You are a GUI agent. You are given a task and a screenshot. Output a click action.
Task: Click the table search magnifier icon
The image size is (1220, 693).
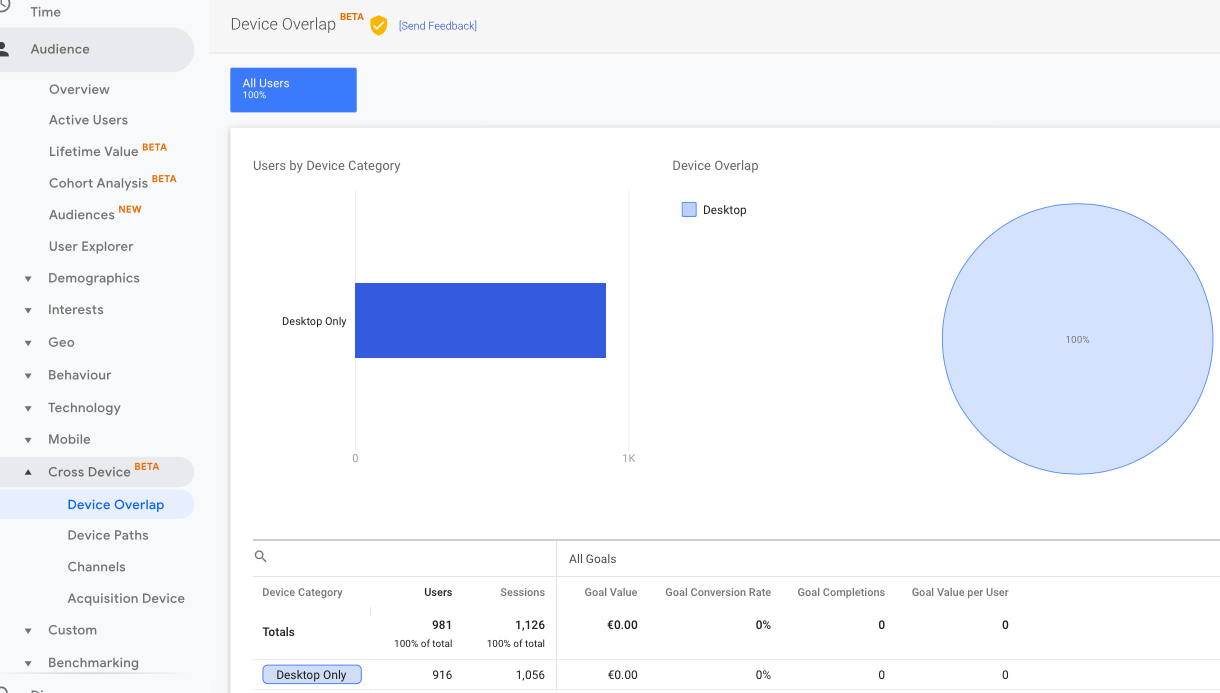tap(261, 557)
